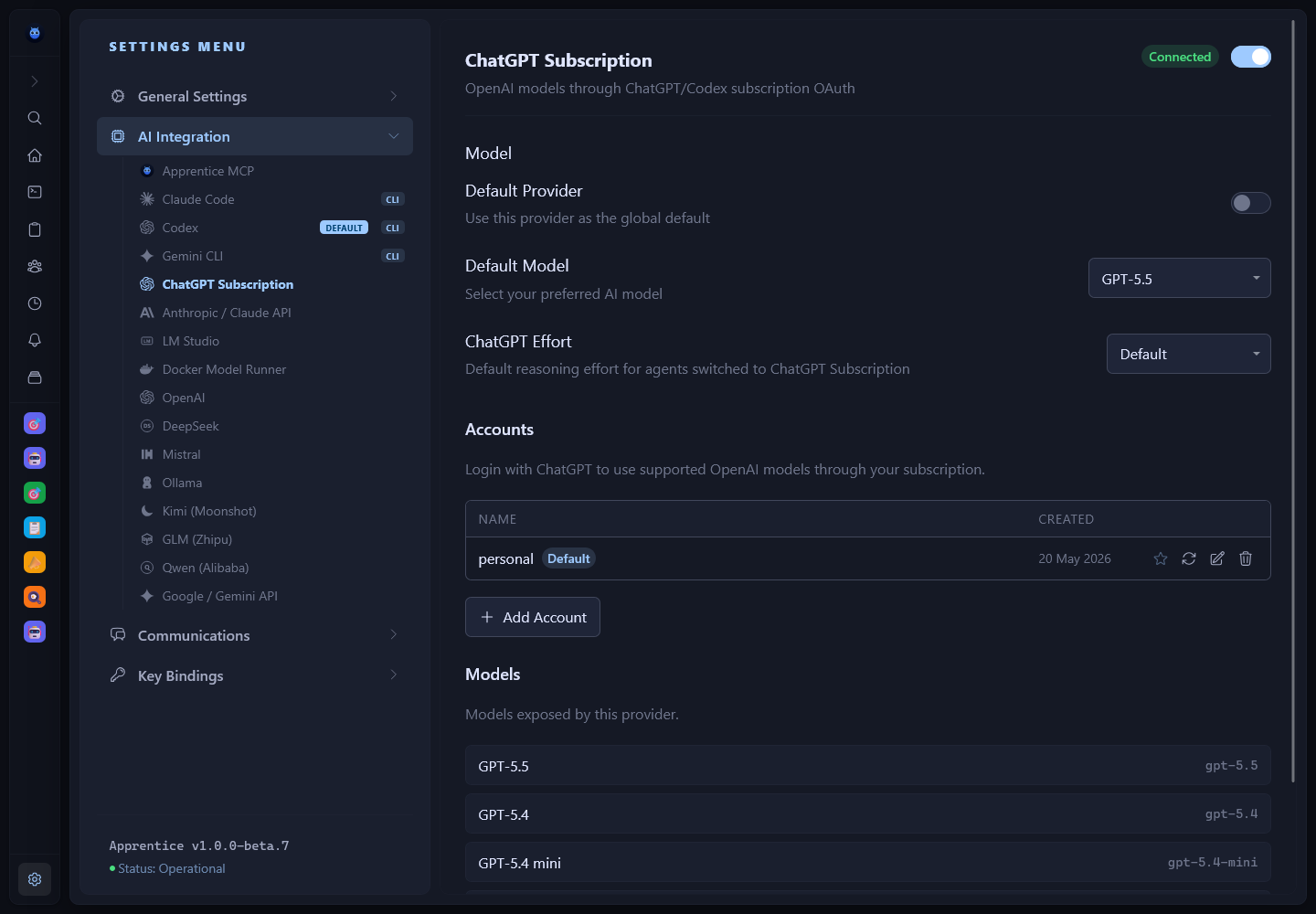The image size is (1316, 914).
Task: Open the team members icon
Action: pos(35,266)
